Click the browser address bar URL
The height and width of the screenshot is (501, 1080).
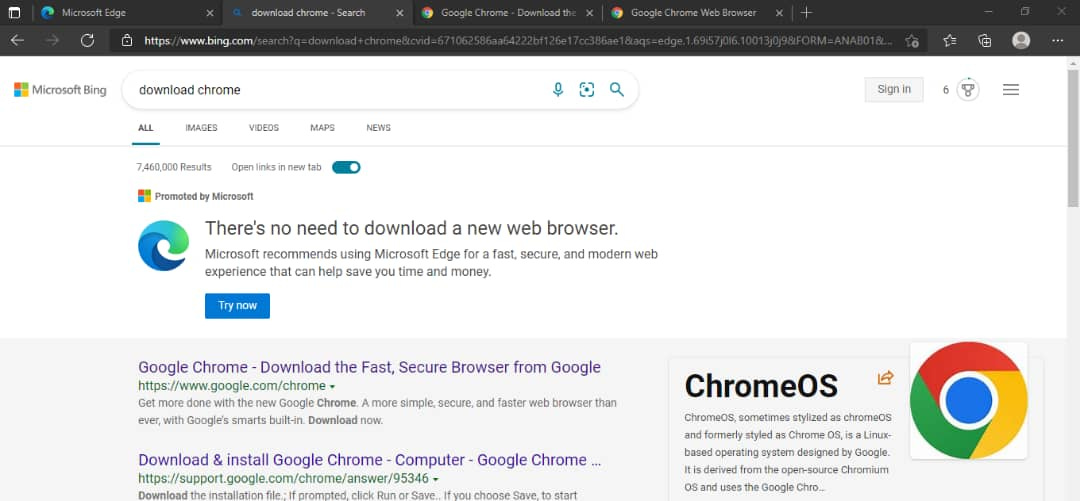coord(518,41)
